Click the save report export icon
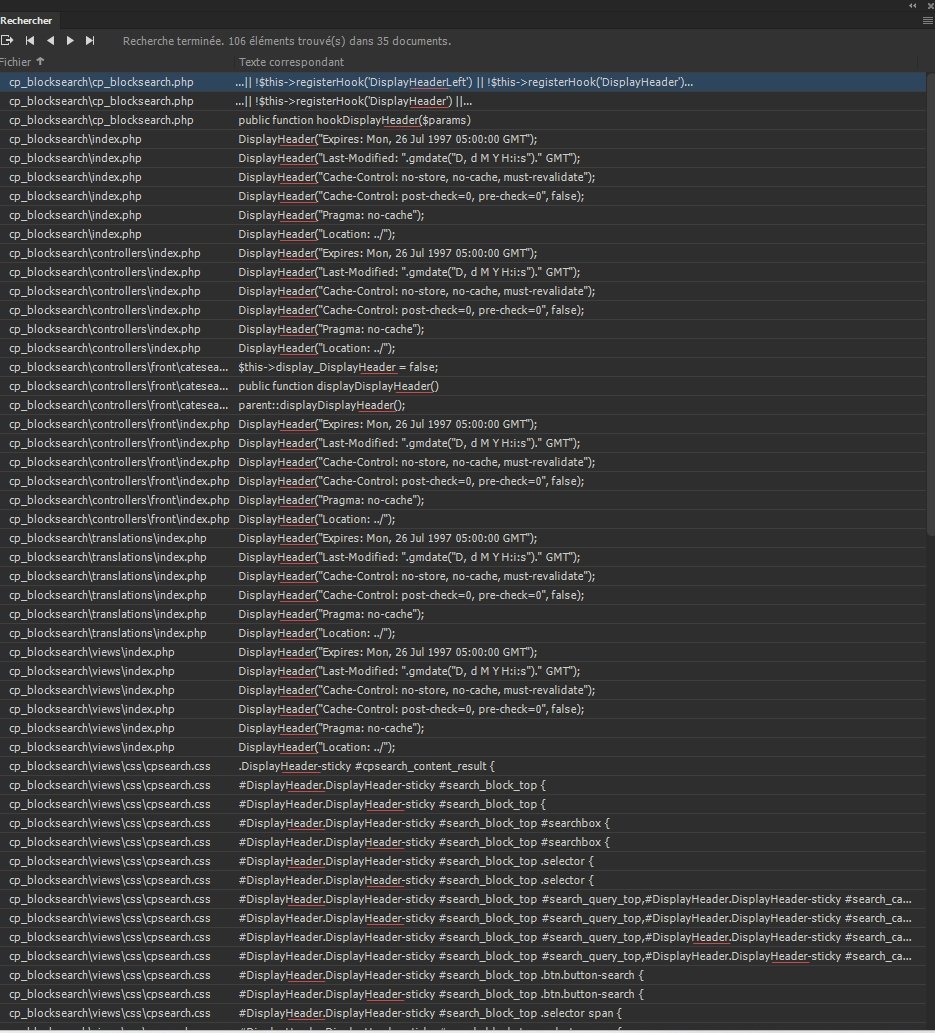The image size is (935, 1033). click(x=7, y=41)
